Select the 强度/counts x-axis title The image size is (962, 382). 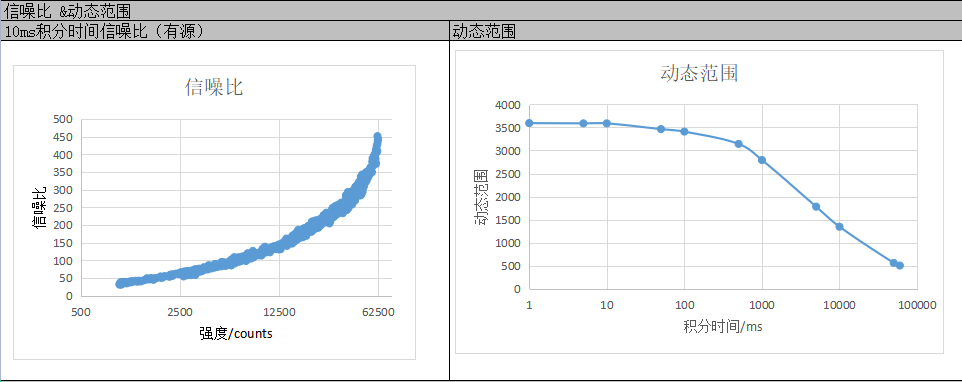tap(236, 334)
